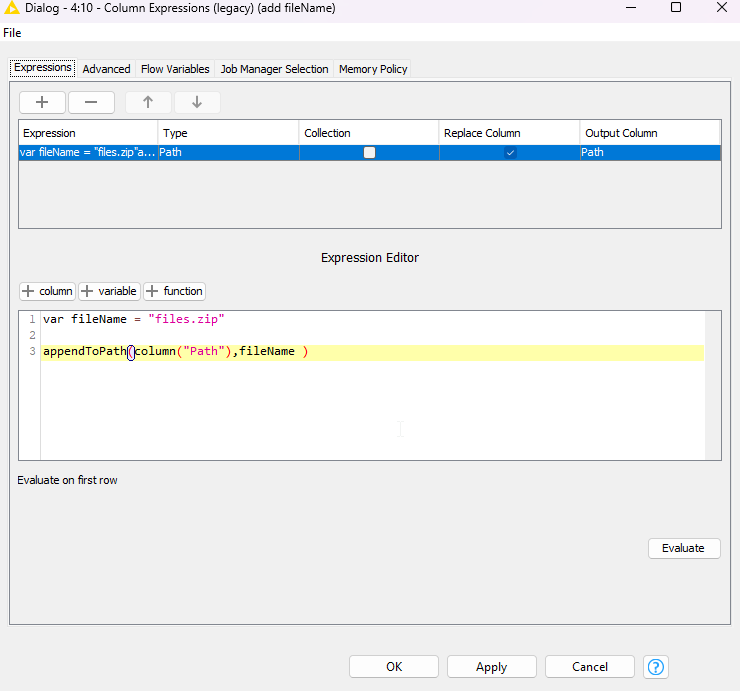Click the Apply button
740x691 pixels.
click(492, 667)
